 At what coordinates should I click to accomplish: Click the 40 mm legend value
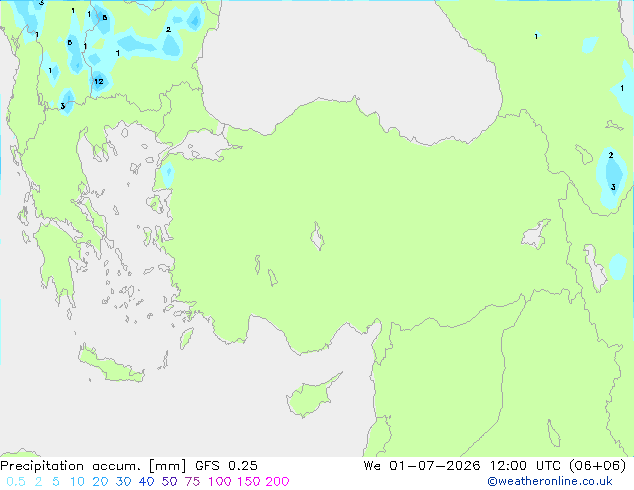tap(146, 482)
